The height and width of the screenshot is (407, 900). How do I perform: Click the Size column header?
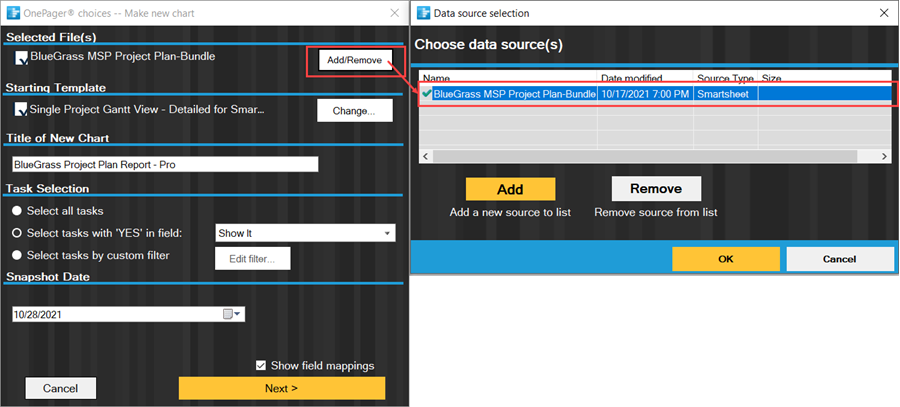tap(825, 77)
